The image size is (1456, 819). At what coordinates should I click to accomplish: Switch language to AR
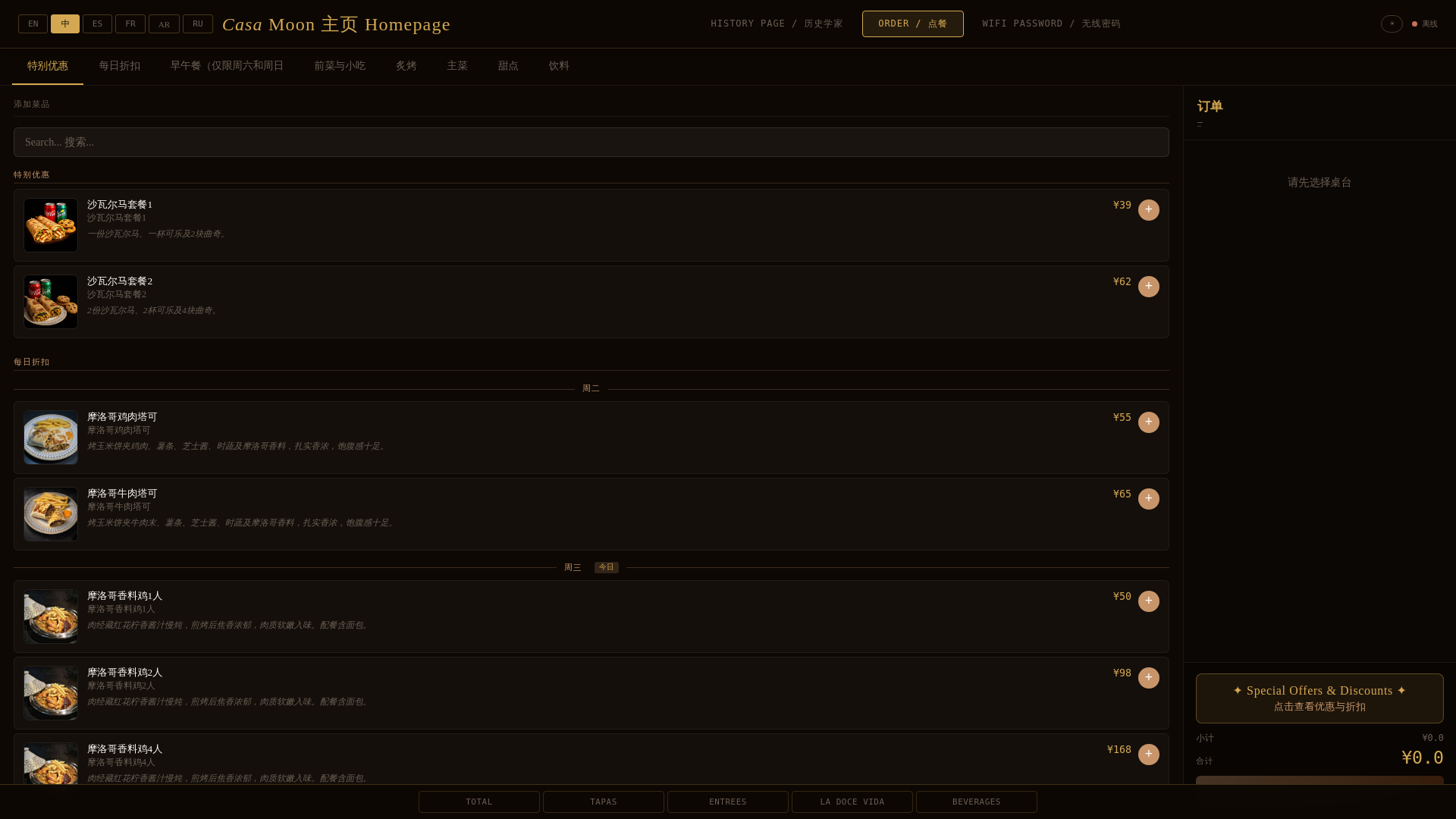(164, 24)
